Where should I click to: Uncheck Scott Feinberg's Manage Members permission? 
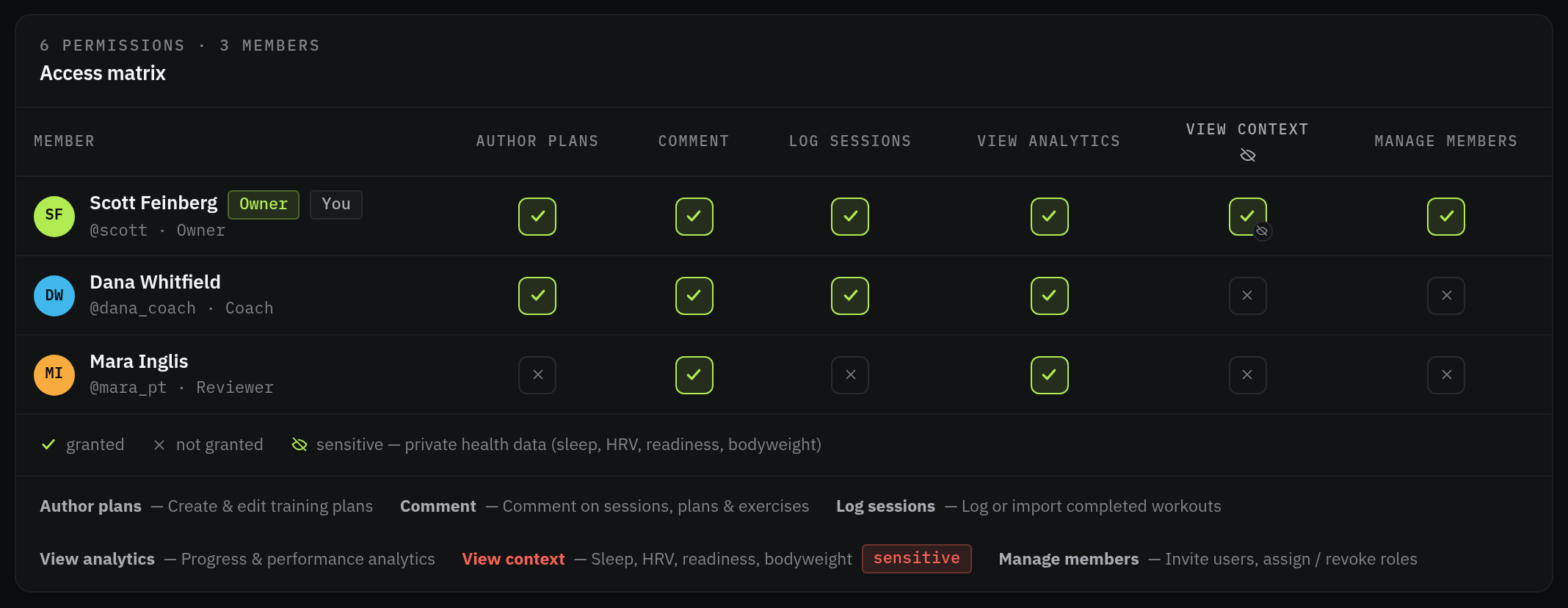click(1445, 216)
